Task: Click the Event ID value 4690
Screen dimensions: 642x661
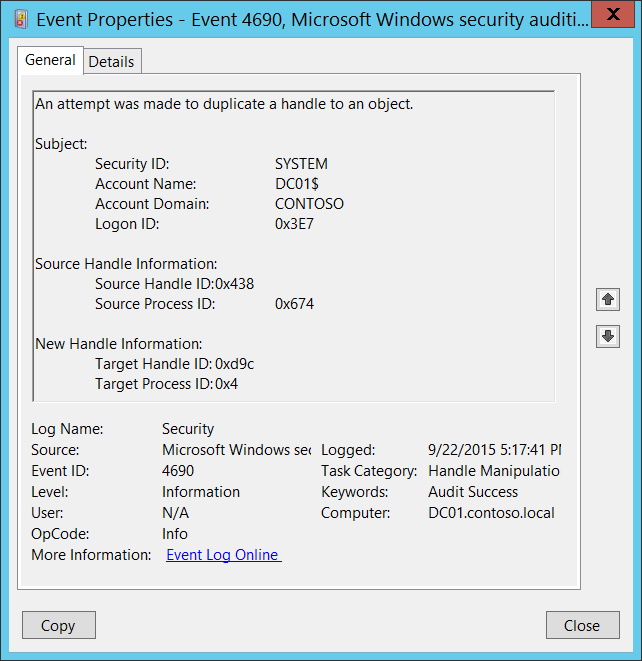Action: click(x=178, y=471)
